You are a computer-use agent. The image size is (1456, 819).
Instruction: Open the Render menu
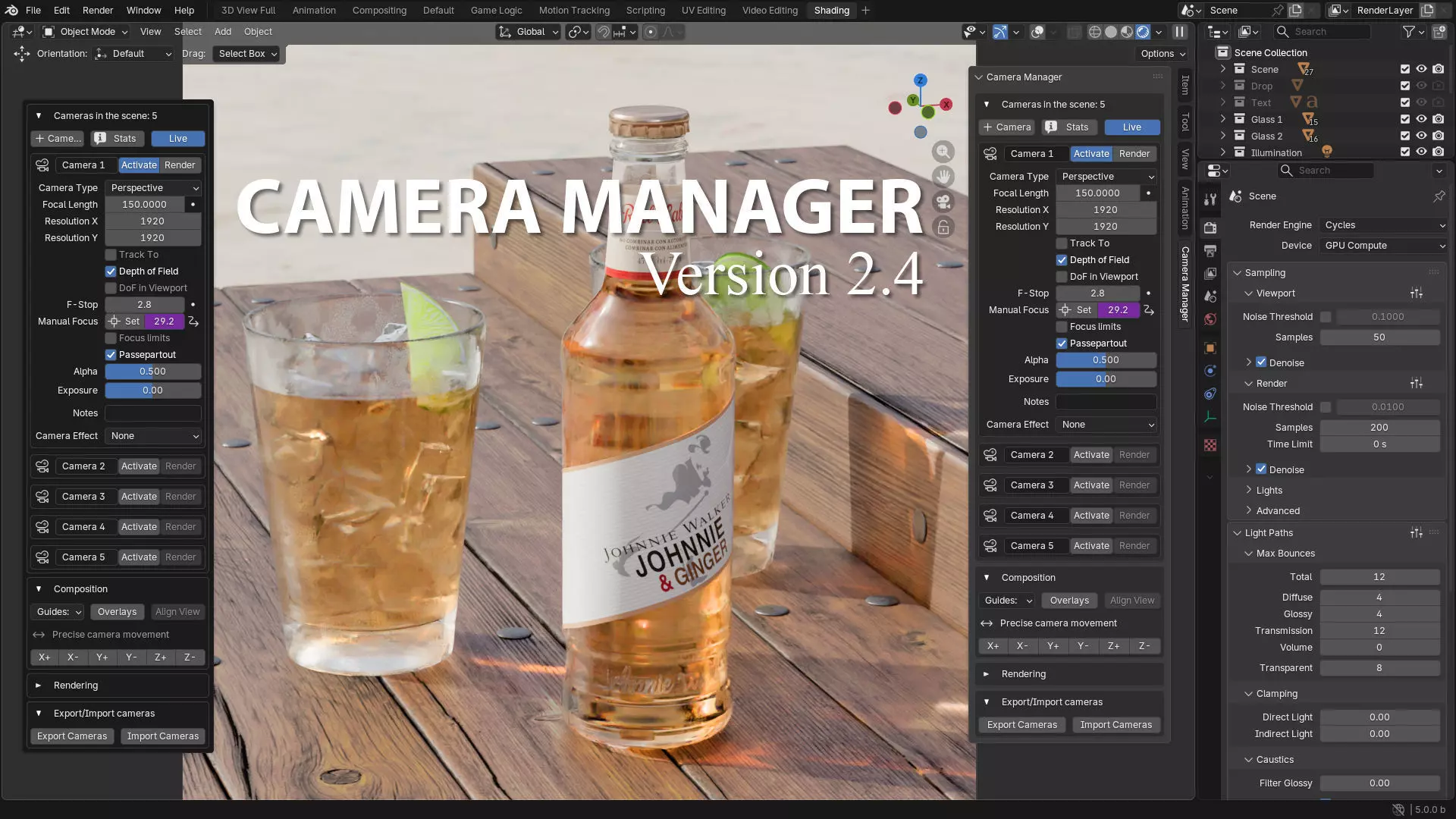[98, 11]
